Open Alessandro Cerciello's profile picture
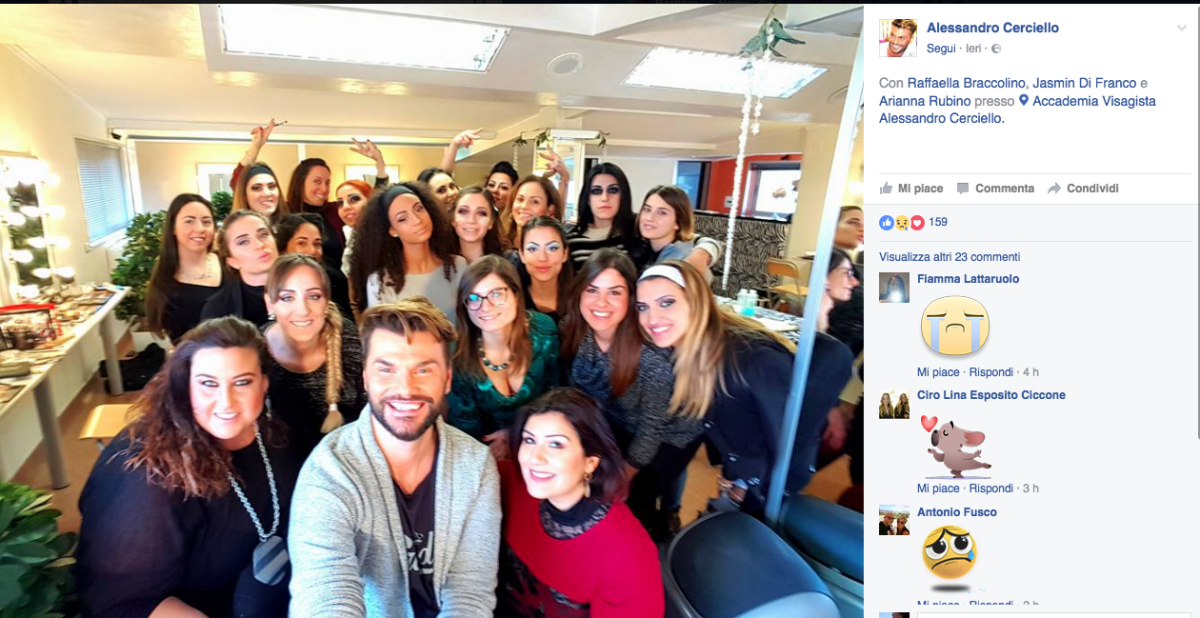1200x618 pixels. point(898,38)
